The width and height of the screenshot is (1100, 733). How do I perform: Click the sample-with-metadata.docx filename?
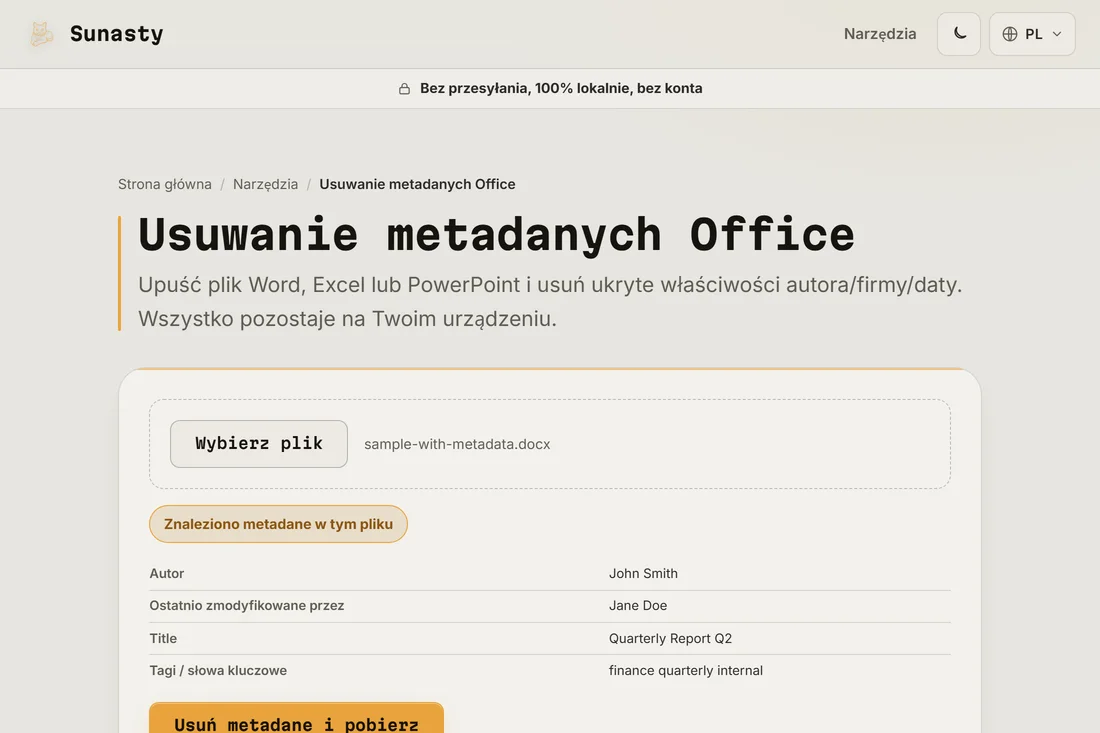pyautogui.click(x=457, y=444)
